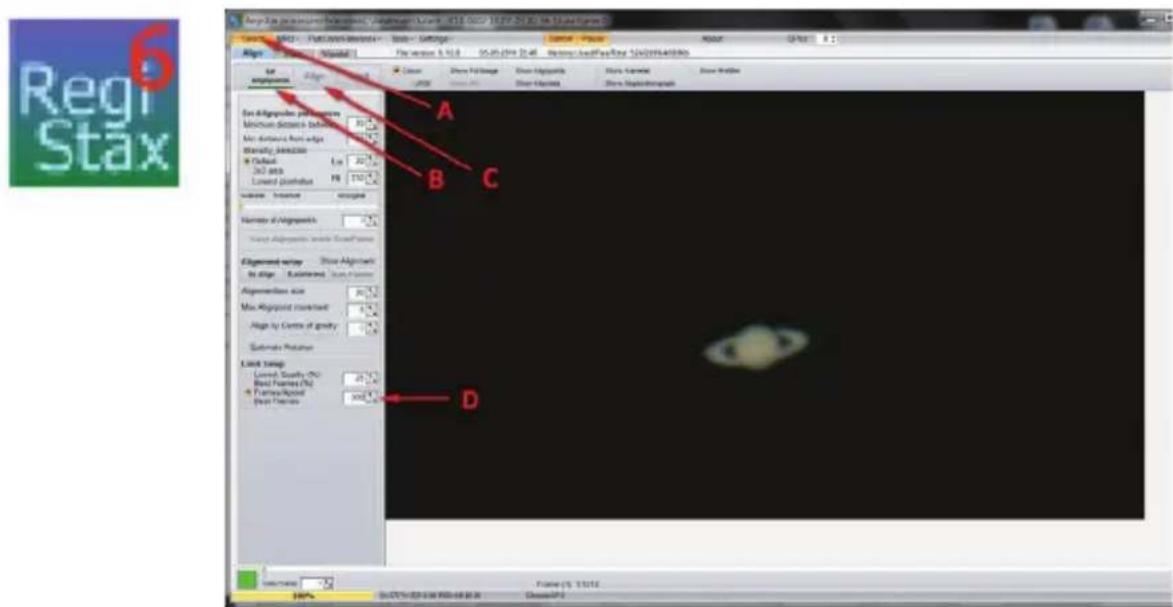Enable Show Alignpoints option

[x=540, y=71]
